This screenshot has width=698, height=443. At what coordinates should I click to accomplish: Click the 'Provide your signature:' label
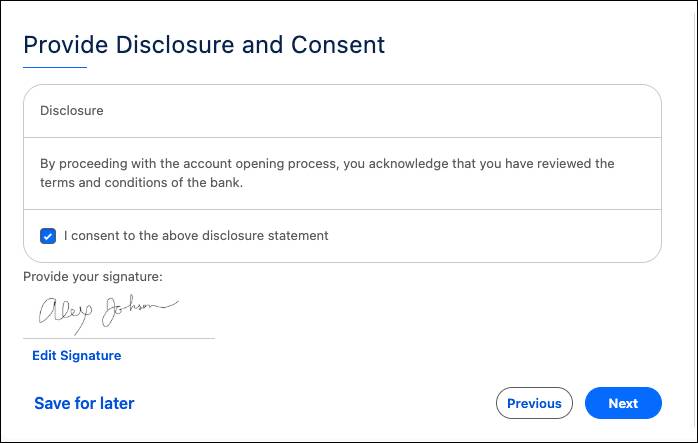coord(93,276)
